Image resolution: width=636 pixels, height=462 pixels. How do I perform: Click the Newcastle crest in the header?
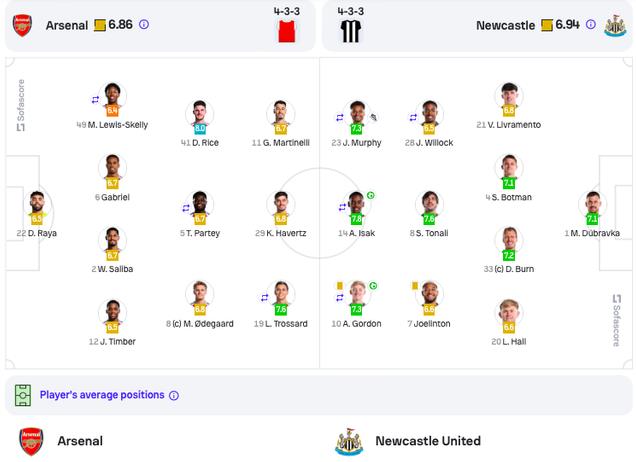coord(615,26)
